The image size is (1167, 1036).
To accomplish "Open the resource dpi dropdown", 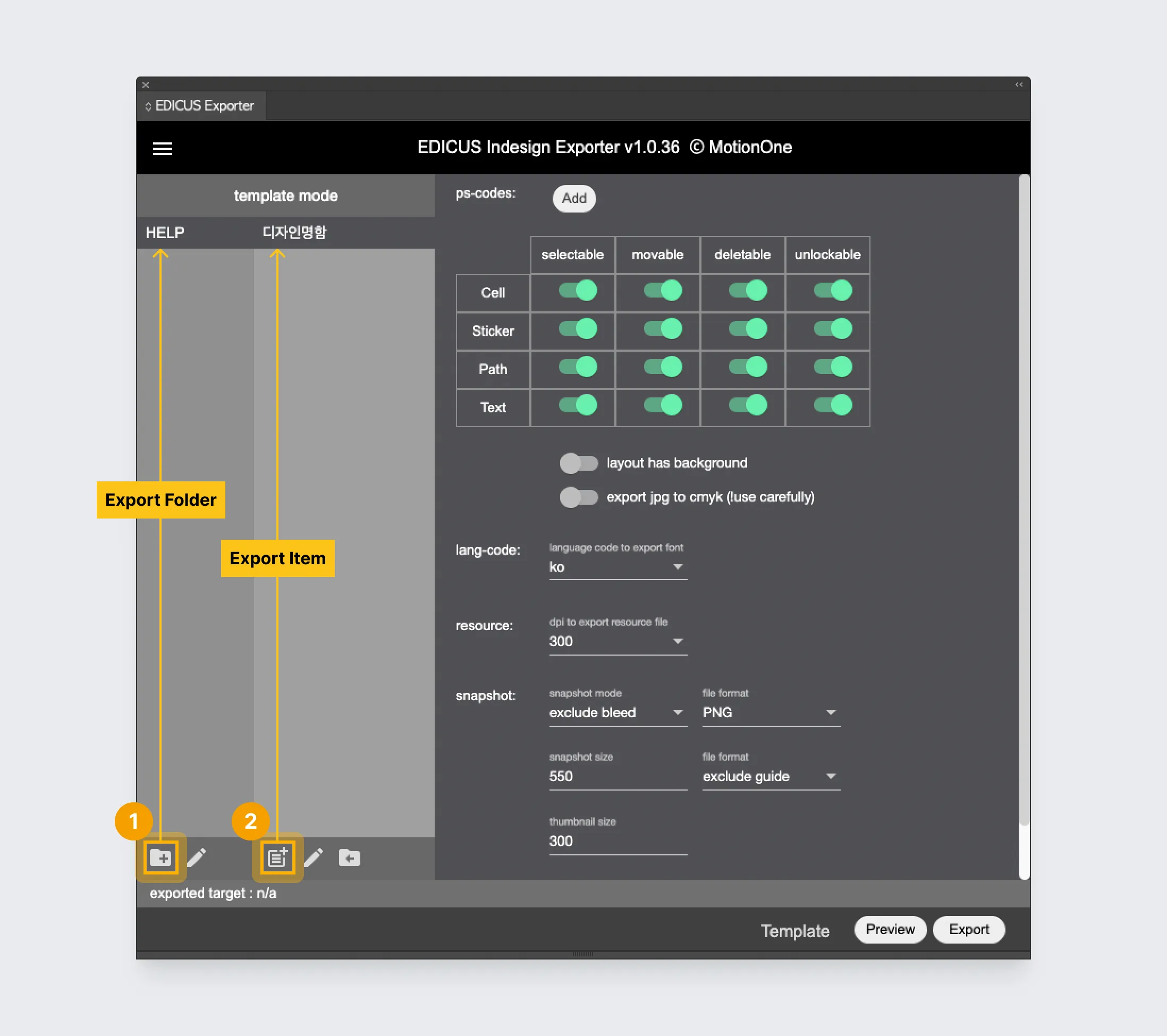I will (618, 642).
